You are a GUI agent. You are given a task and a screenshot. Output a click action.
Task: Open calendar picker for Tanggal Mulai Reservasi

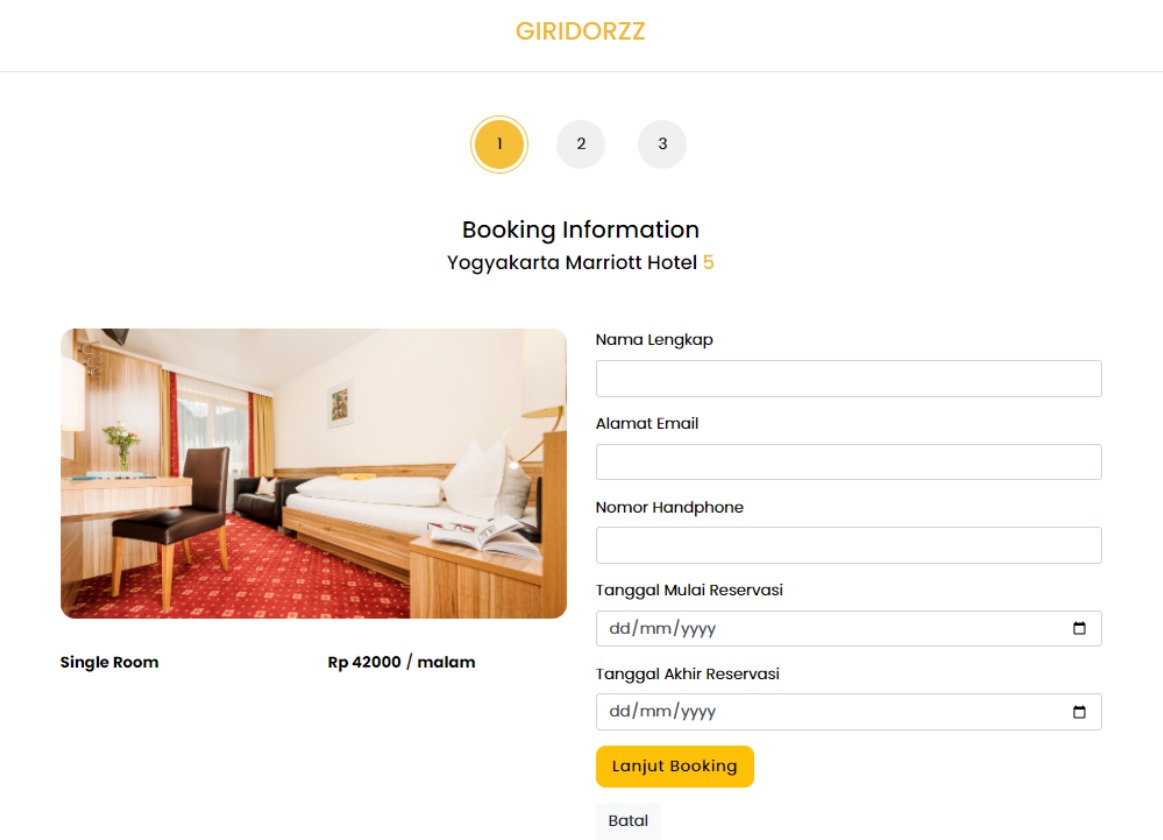tap(1079, 629)
